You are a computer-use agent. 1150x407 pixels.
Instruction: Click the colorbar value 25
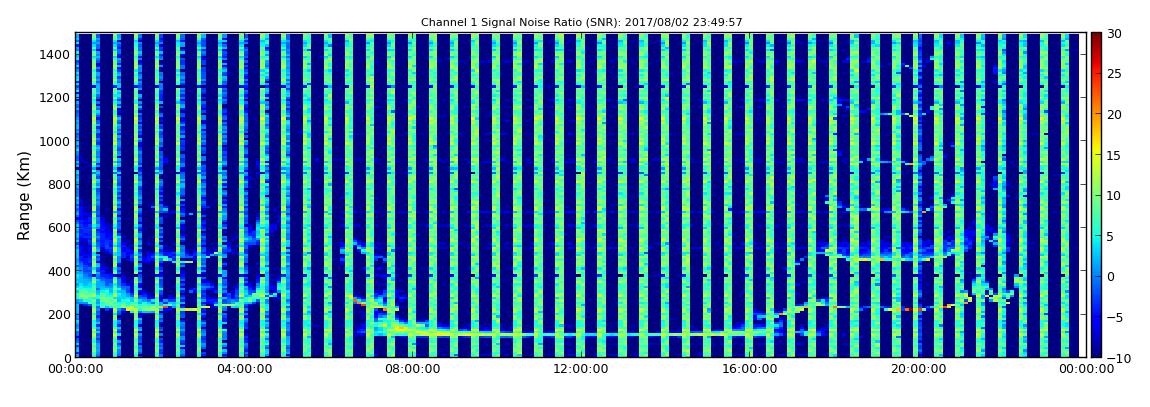coord(1114,73)
